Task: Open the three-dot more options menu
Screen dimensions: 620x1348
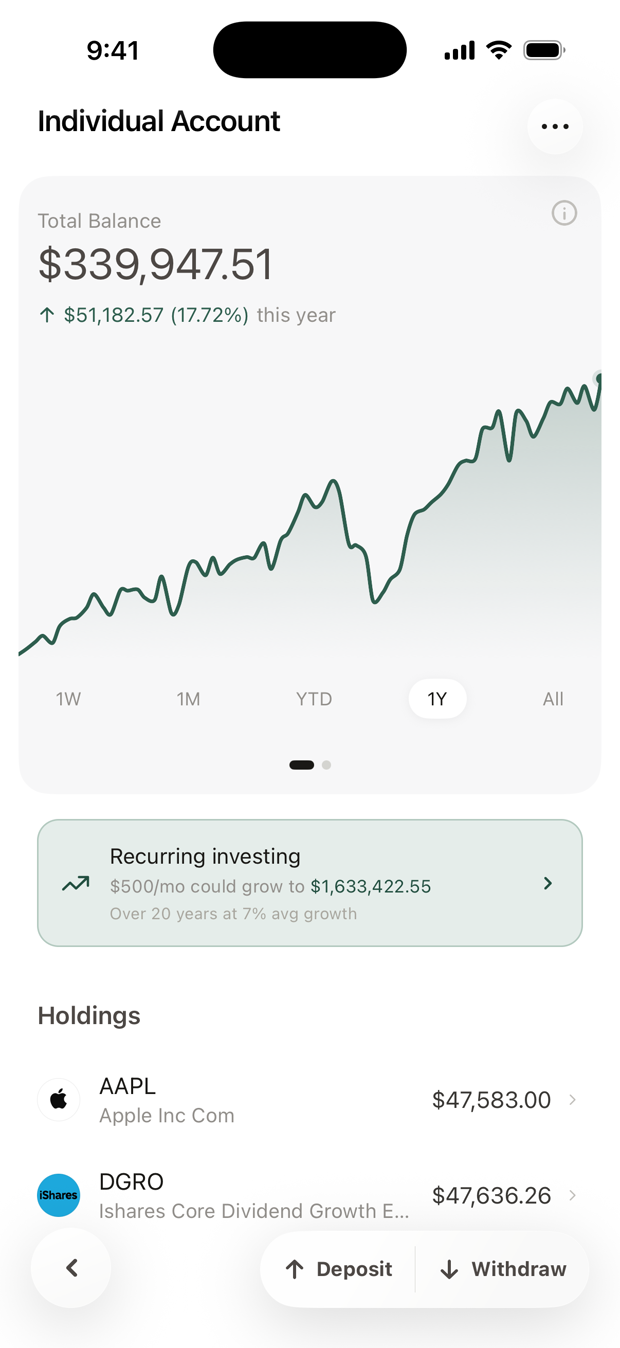Action: point(555,127)
